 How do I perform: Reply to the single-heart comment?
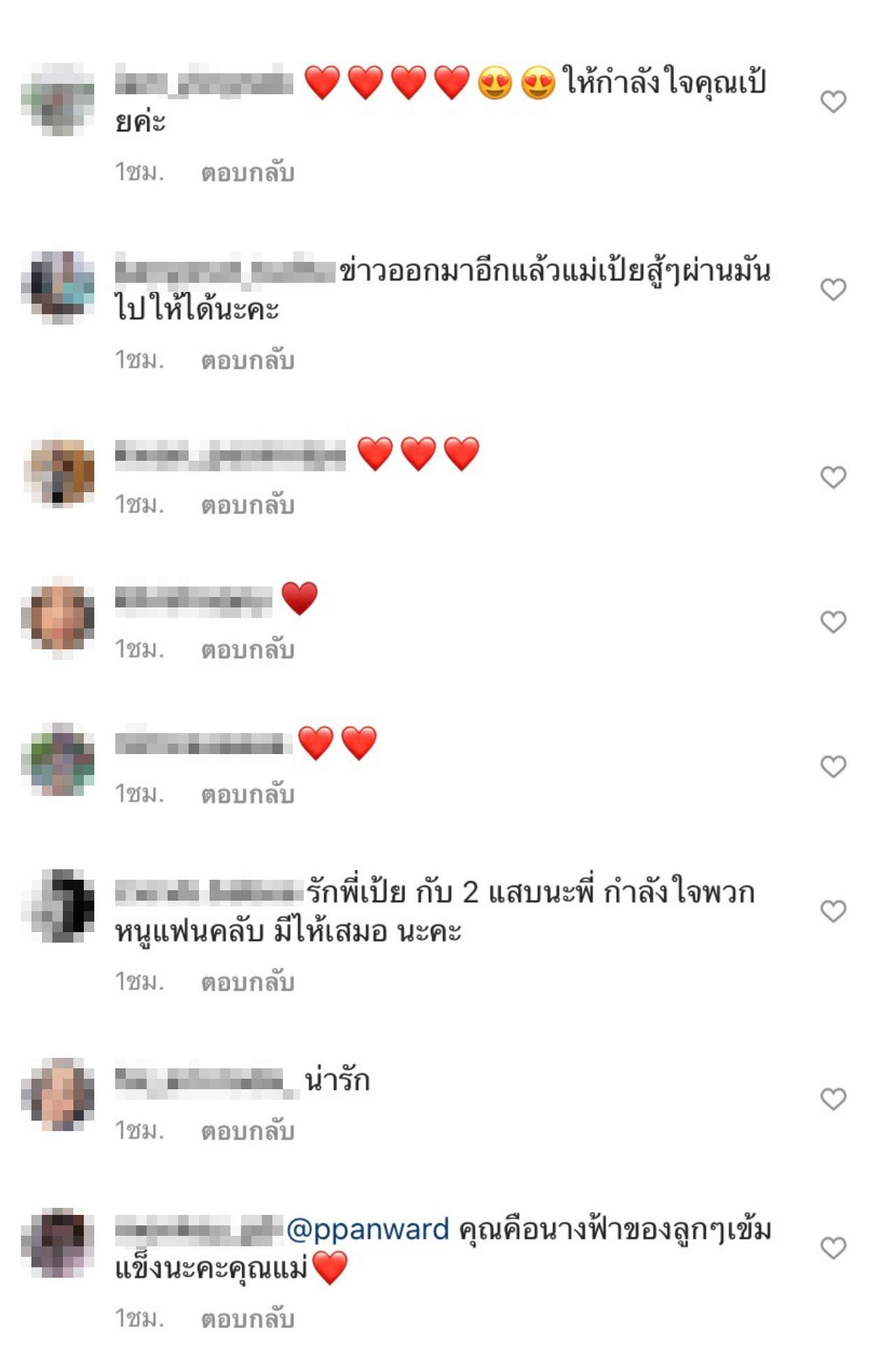coord(247,649)
